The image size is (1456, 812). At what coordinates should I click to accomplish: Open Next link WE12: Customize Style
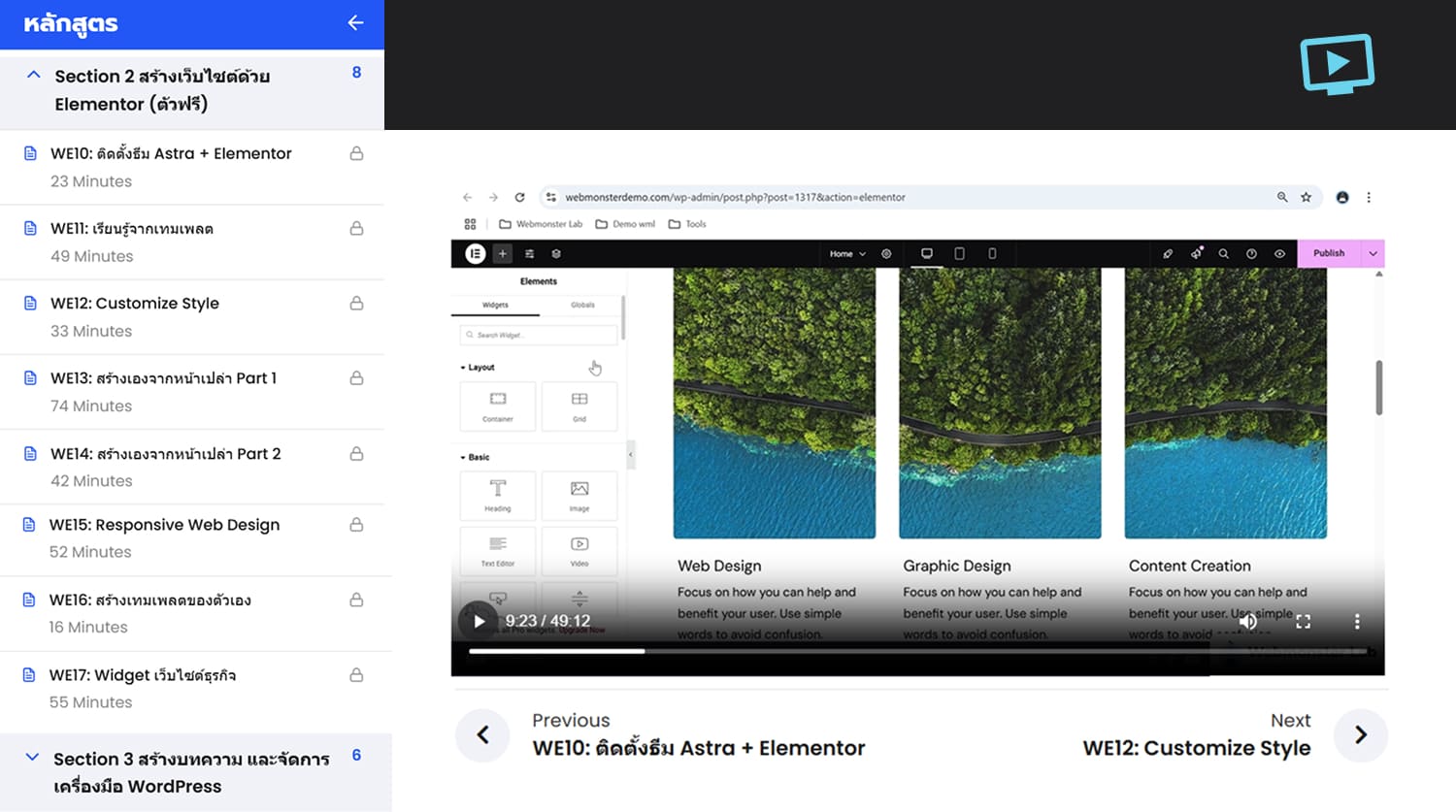point(1197,748)
